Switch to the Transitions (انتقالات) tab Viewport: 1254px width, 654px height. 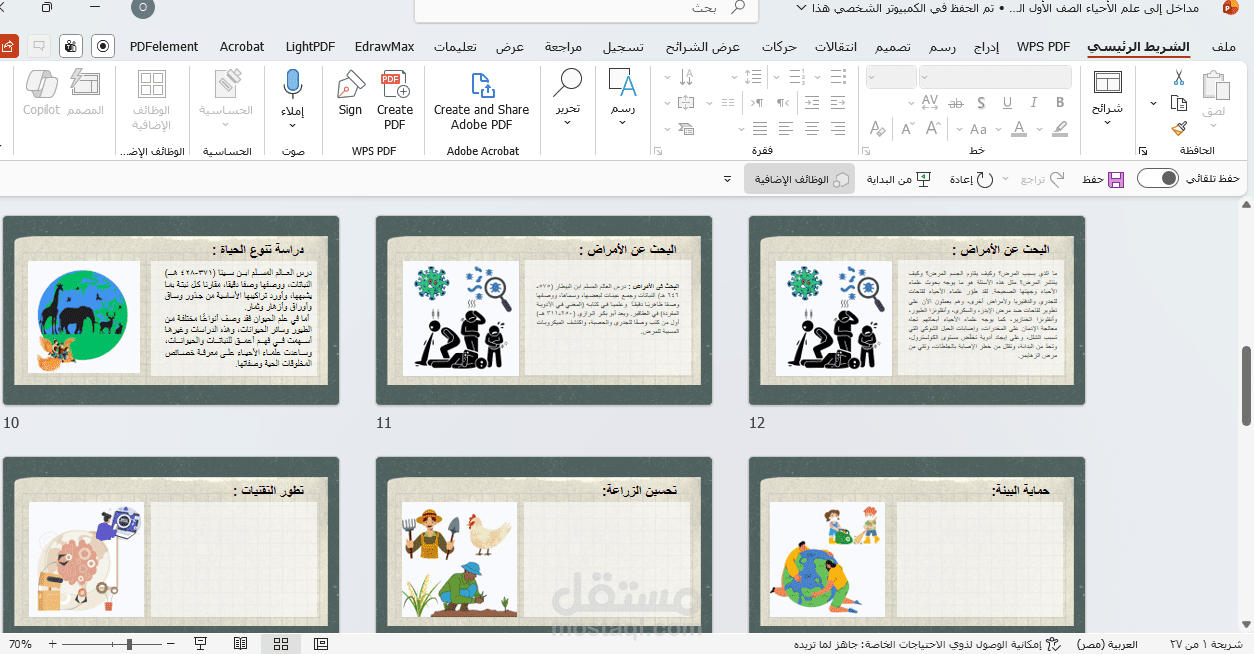click(x=835, y=47)
